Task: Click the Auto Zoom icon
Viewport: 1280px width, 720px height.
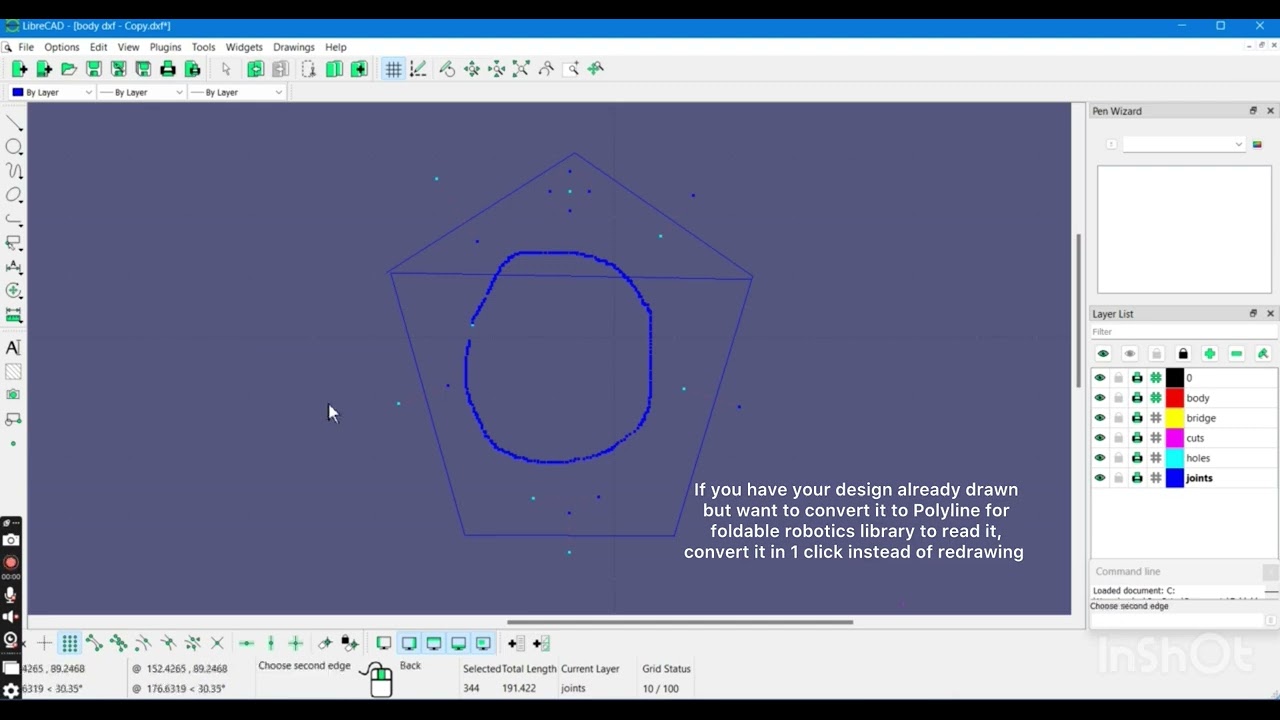Action: [x=521, y=69]
